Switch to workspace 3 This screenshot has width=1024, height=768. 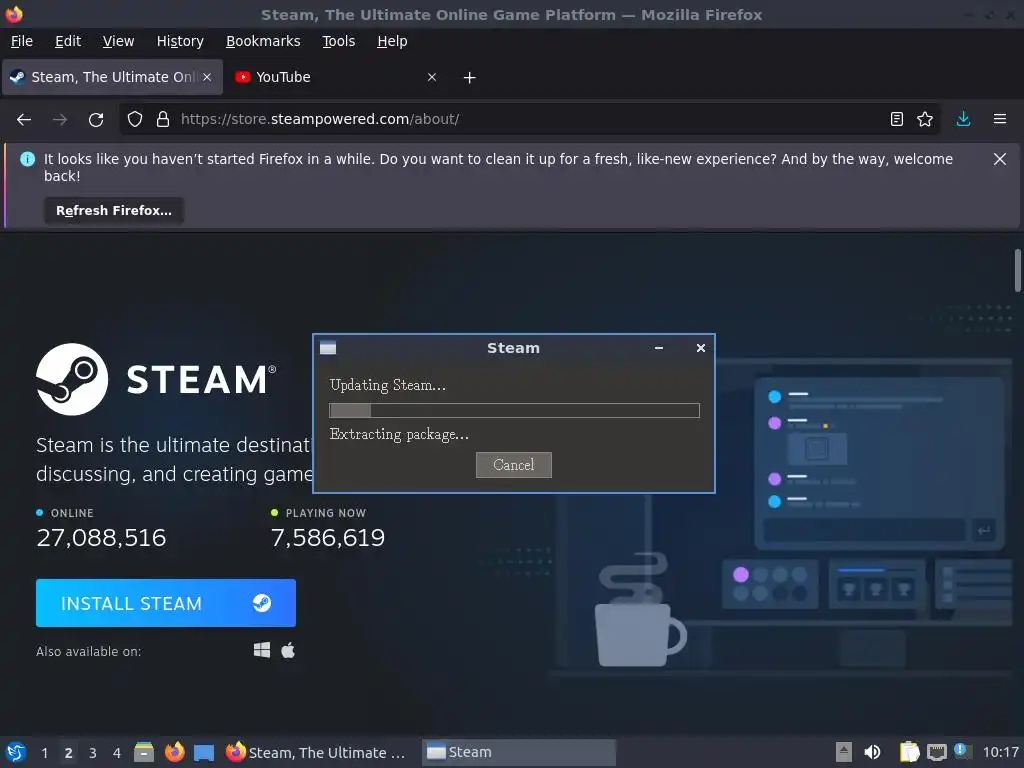[x=93, y=753]
